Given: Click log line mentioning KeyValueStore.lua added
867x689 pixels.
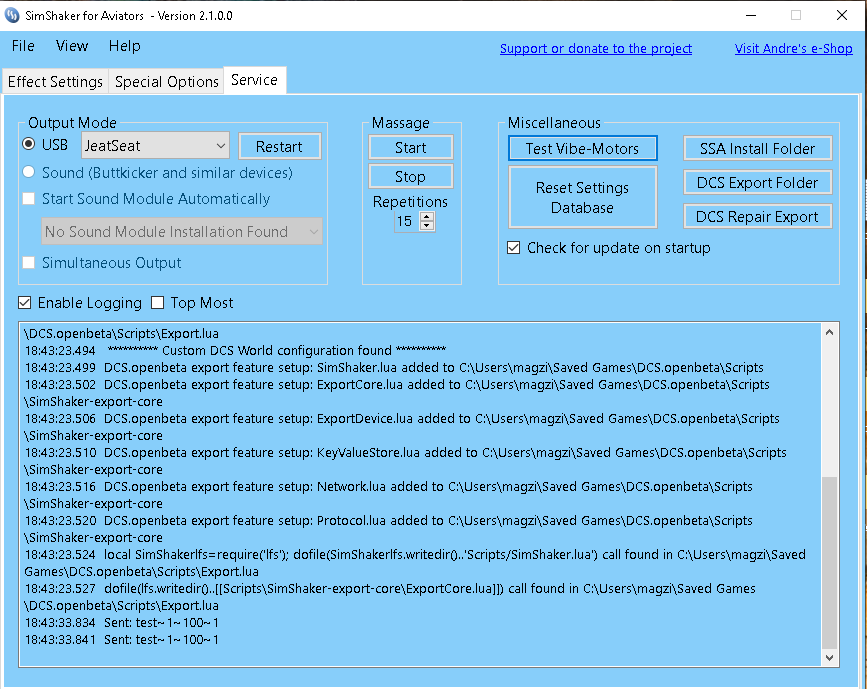Looking at the screenshot, I should pos(405,461).
